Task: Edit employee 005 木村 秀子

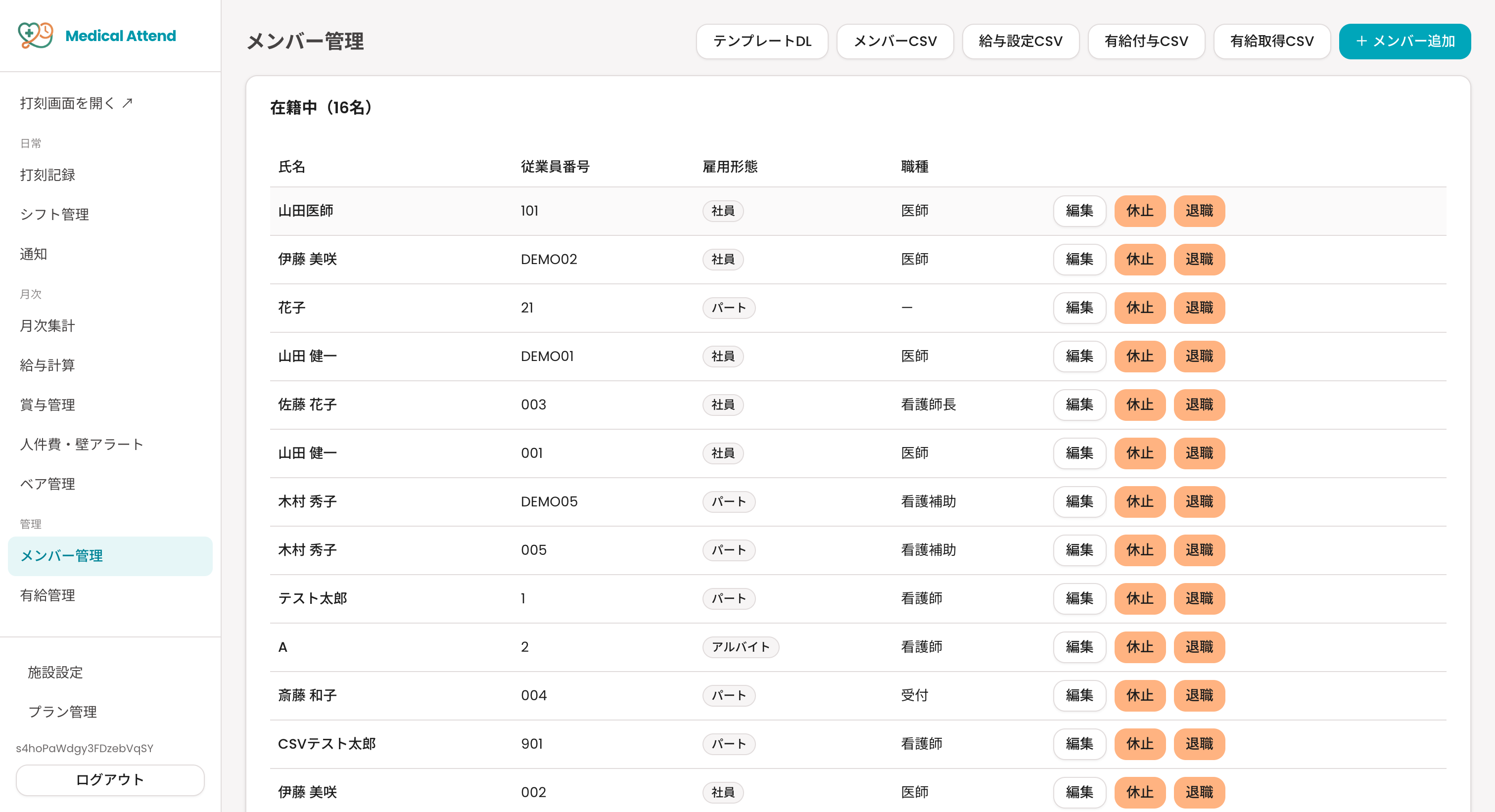Action: 1079,550
